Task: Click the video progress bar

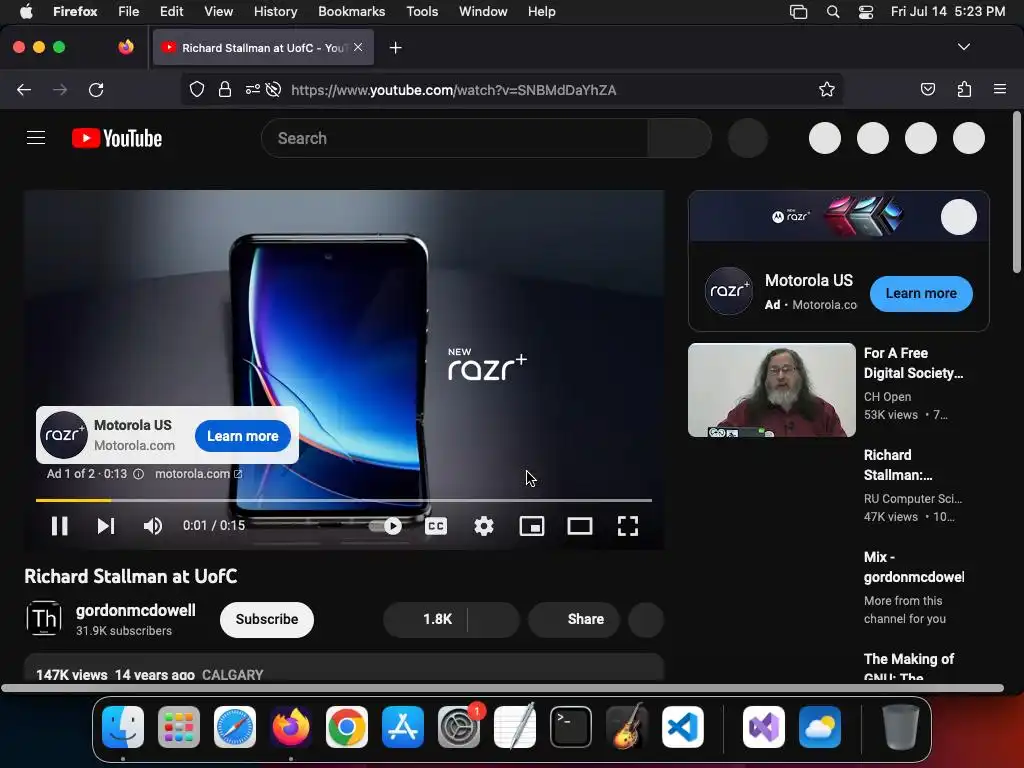Action: (x=344, y=500)
